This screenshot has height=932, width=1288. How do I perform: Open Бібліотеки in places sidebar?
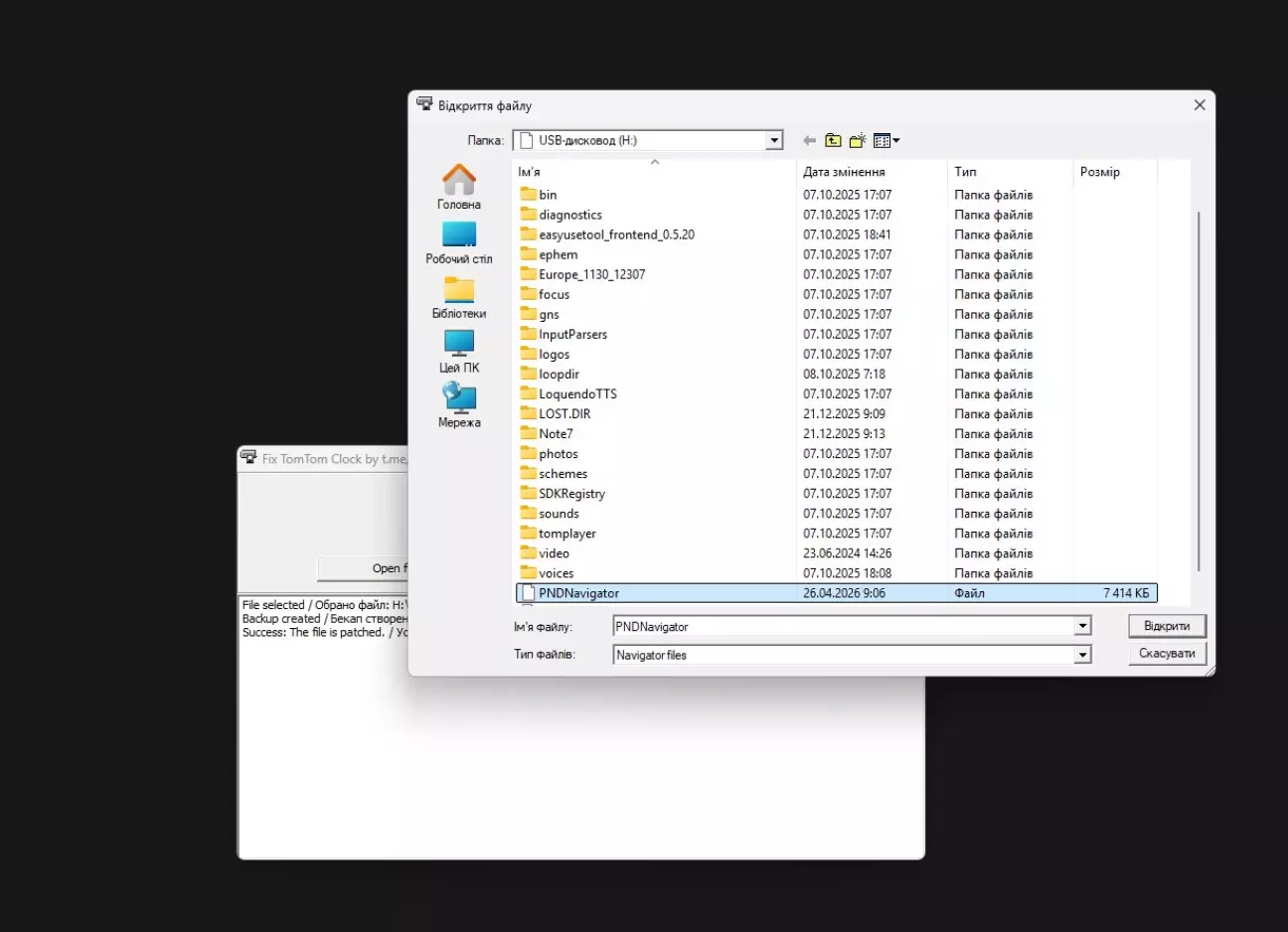[459, 297]
